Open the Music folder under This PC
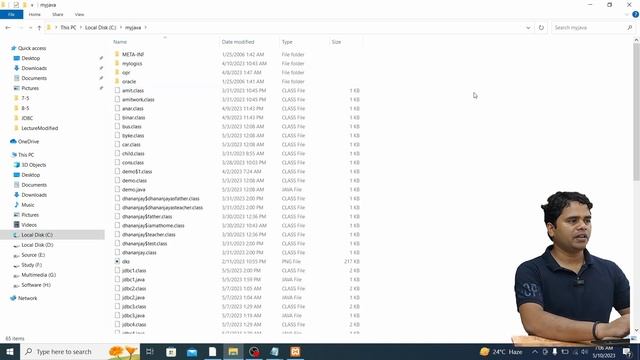The image size is (640, 360). tap(28, 205)
